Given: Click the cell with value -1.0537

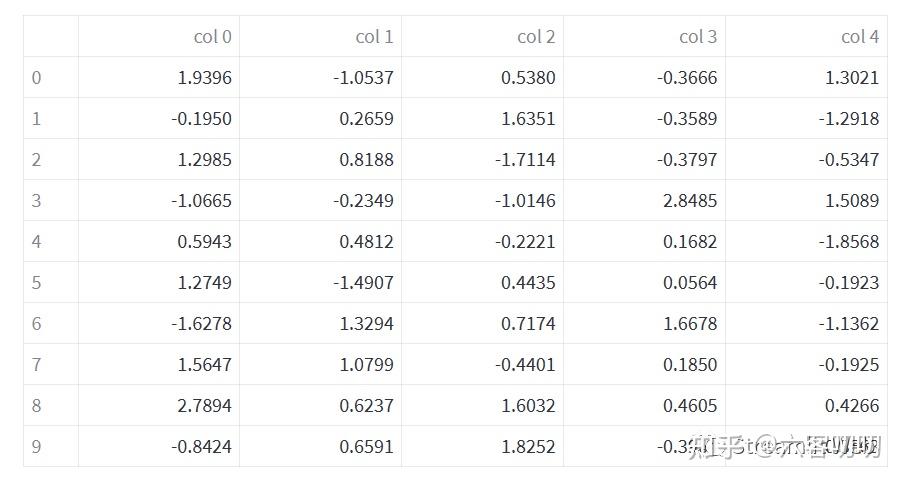Looking at the screenshot, I should tap(363, 78).
